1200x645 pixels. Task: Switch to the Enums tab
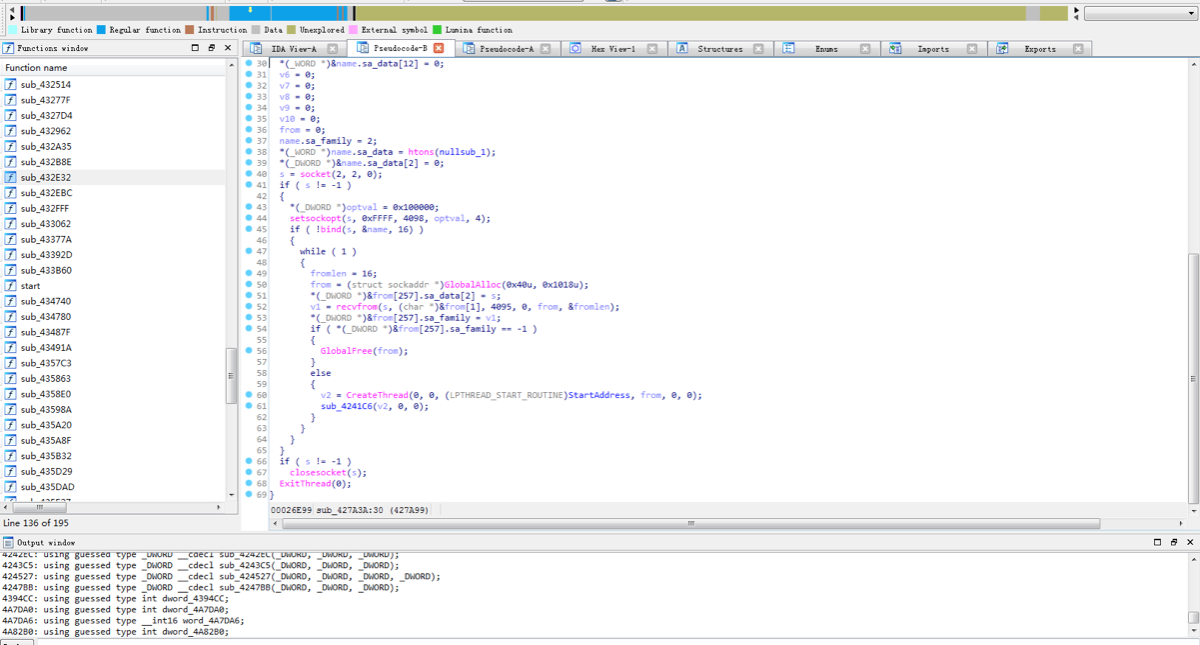(x=826, y=48)
